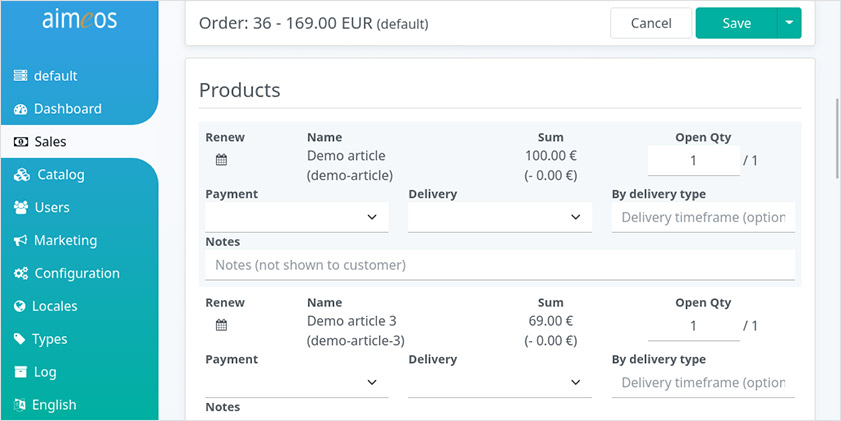Focus Open Qty field for Demo article

click(694, 160)
